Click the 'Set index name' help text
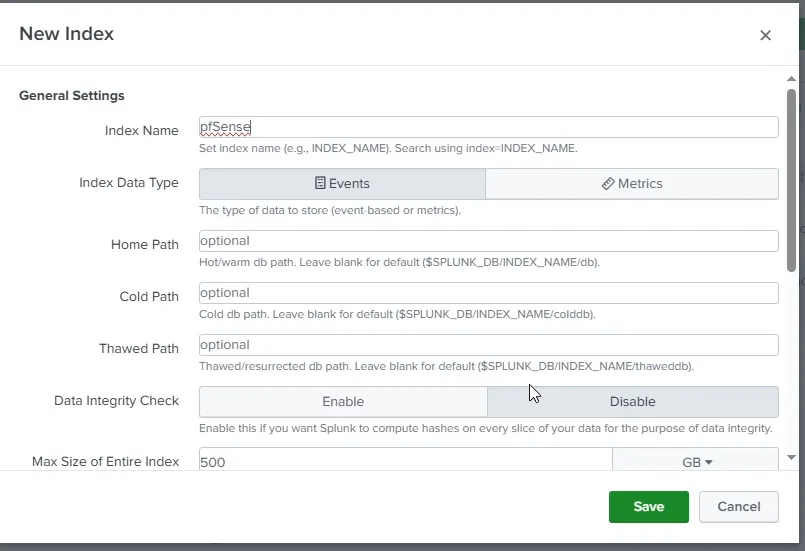The height and width of the screenshot is (551, 805). tap(388, 148)
